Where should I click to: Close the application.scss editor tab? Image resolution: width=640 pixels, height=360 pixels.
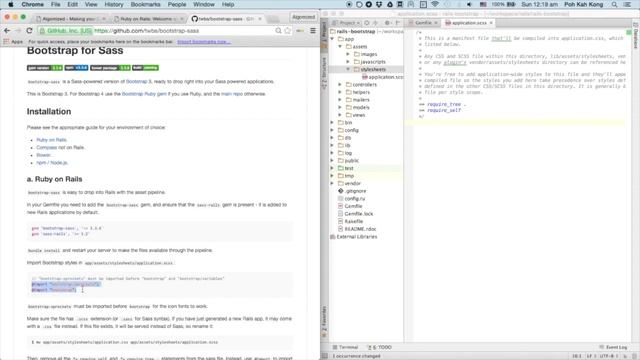click(491, 23)
